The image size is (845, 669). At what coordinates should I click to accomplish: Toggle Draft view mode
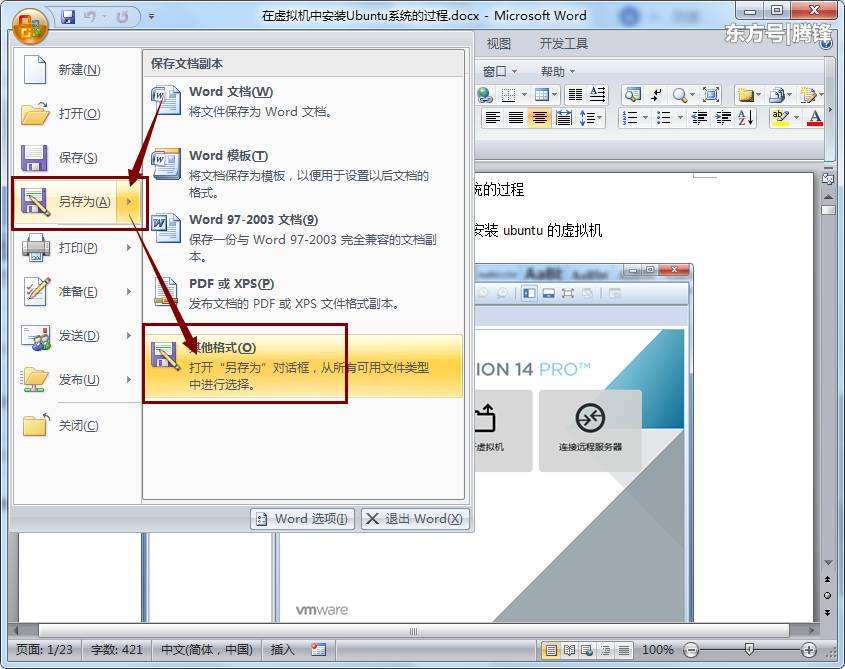[624, 650]
